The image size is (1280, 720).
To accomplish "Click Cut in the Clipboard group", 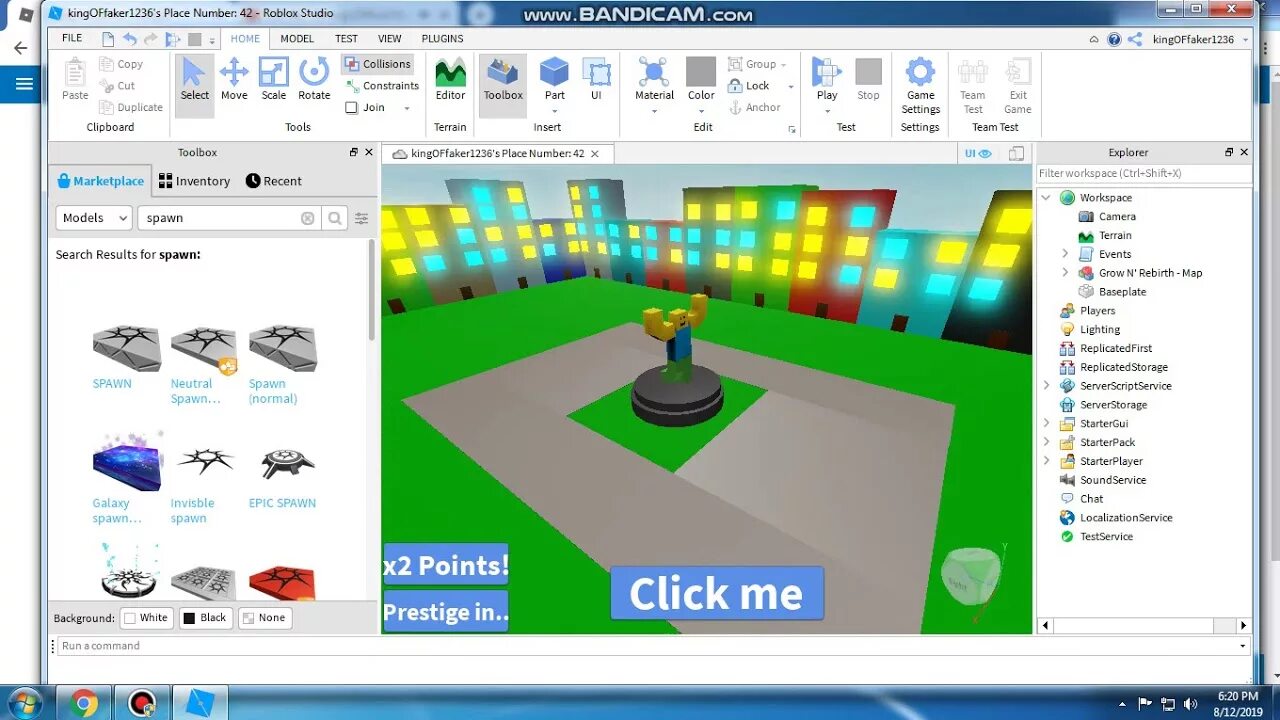I will (x=118, y=86).
